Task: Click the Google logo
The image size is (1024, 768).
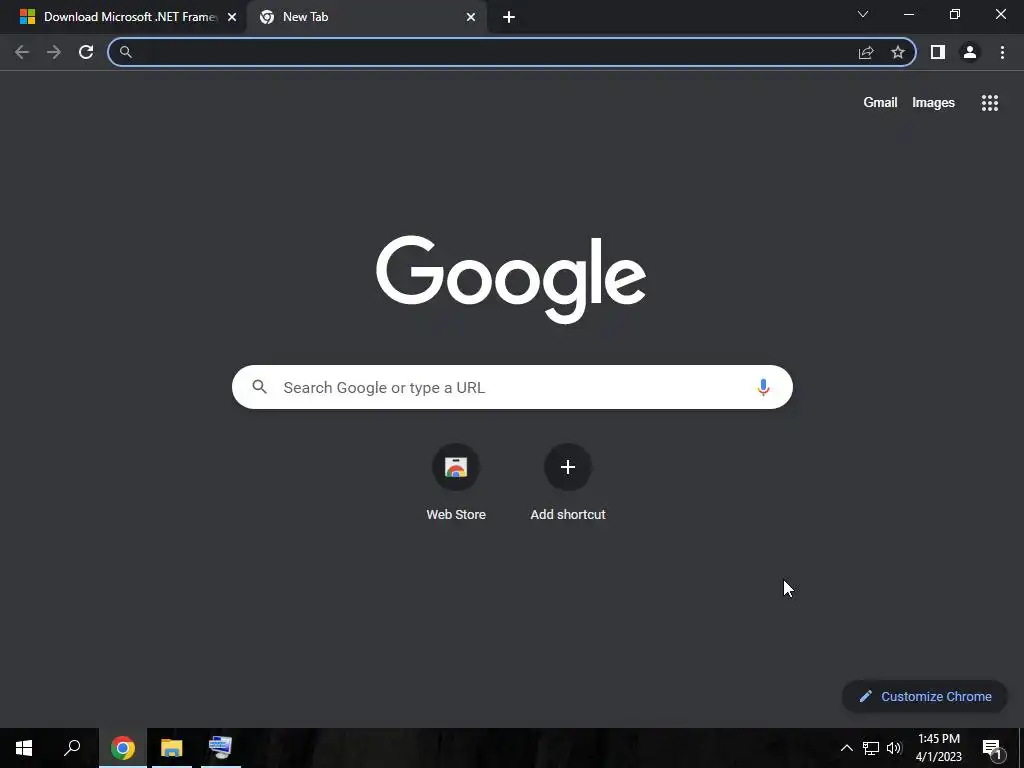Action: pos(511,279)
